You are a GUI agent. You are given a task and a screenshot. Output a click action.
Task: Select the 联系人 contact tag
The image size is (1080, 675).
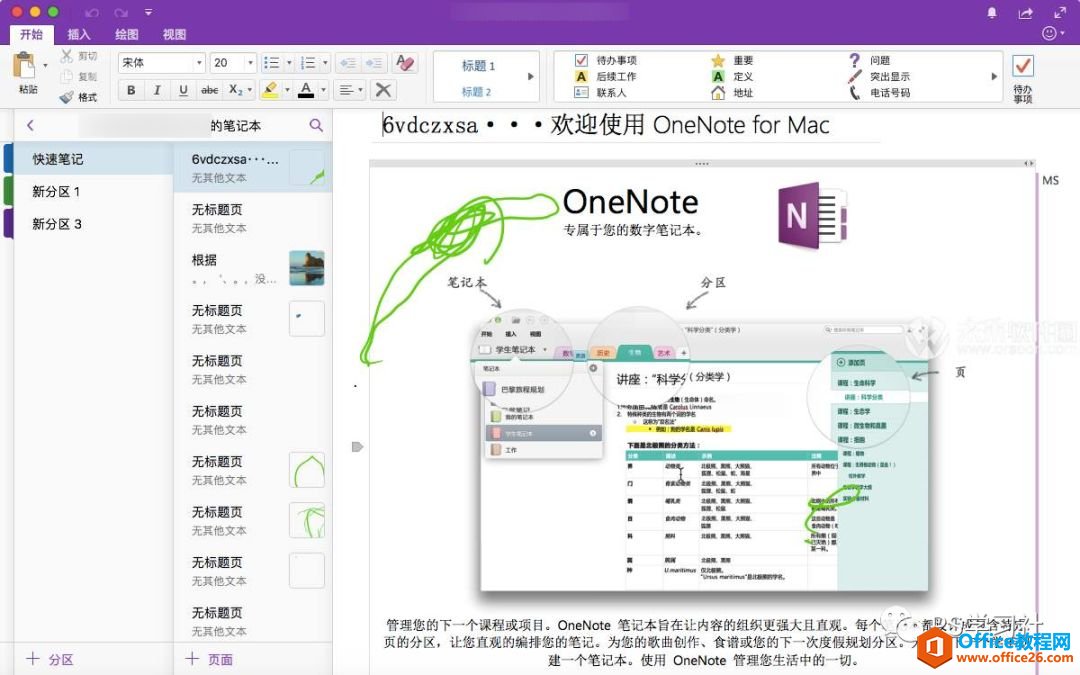600,92
